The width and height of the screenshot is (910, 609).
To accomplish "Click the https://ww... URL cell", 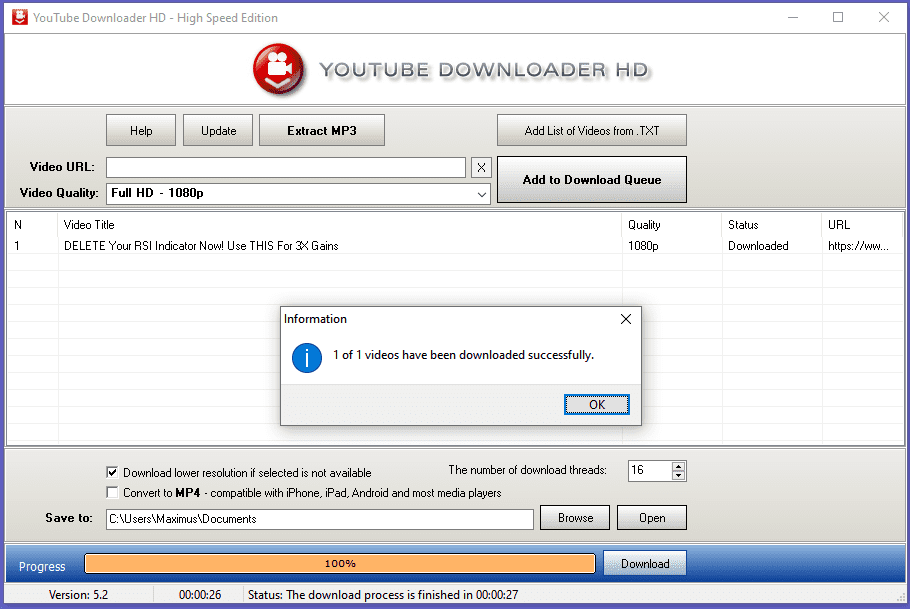I will tap(858, 246).
